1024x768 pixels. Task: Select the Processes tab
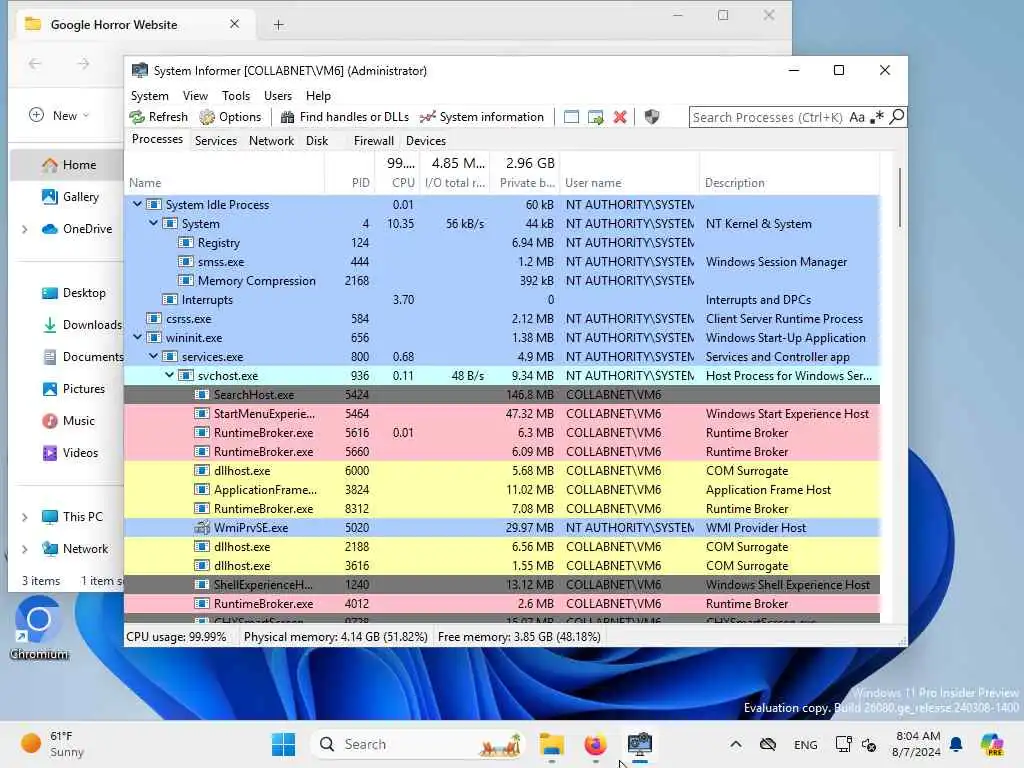tap(157, 139)
